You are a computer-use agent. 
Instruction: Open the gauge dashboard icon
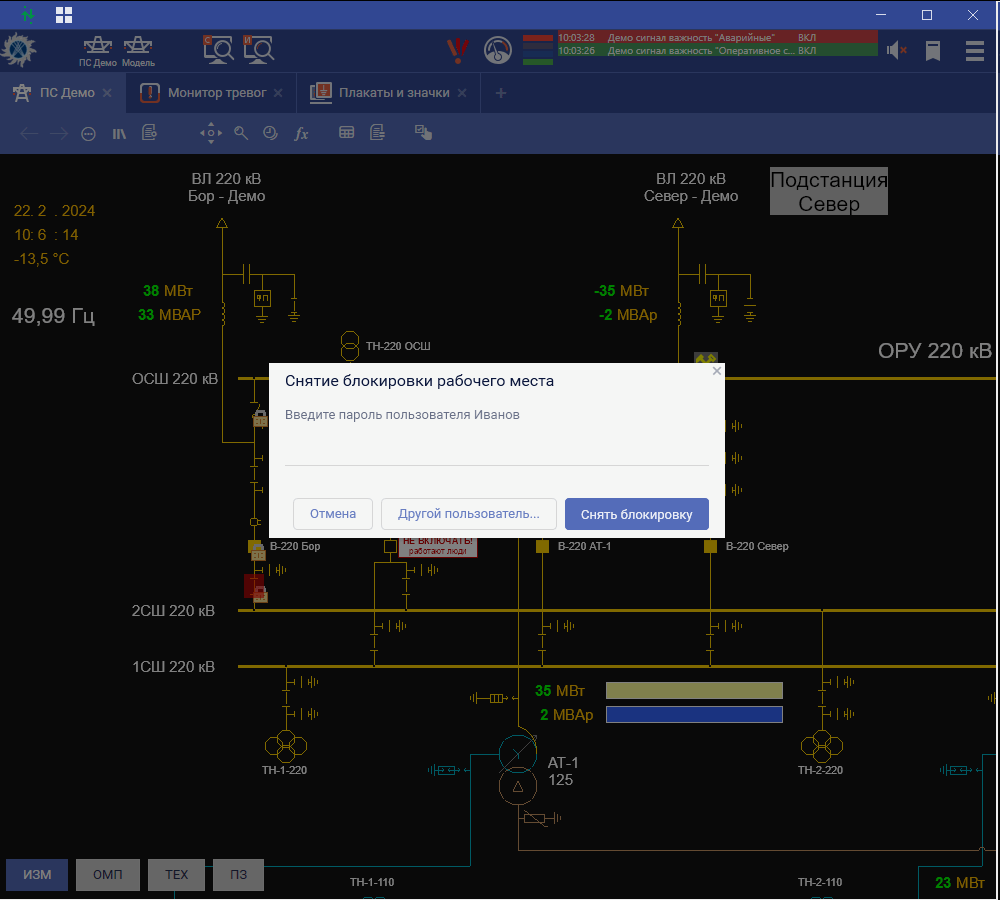coord(497,50)
